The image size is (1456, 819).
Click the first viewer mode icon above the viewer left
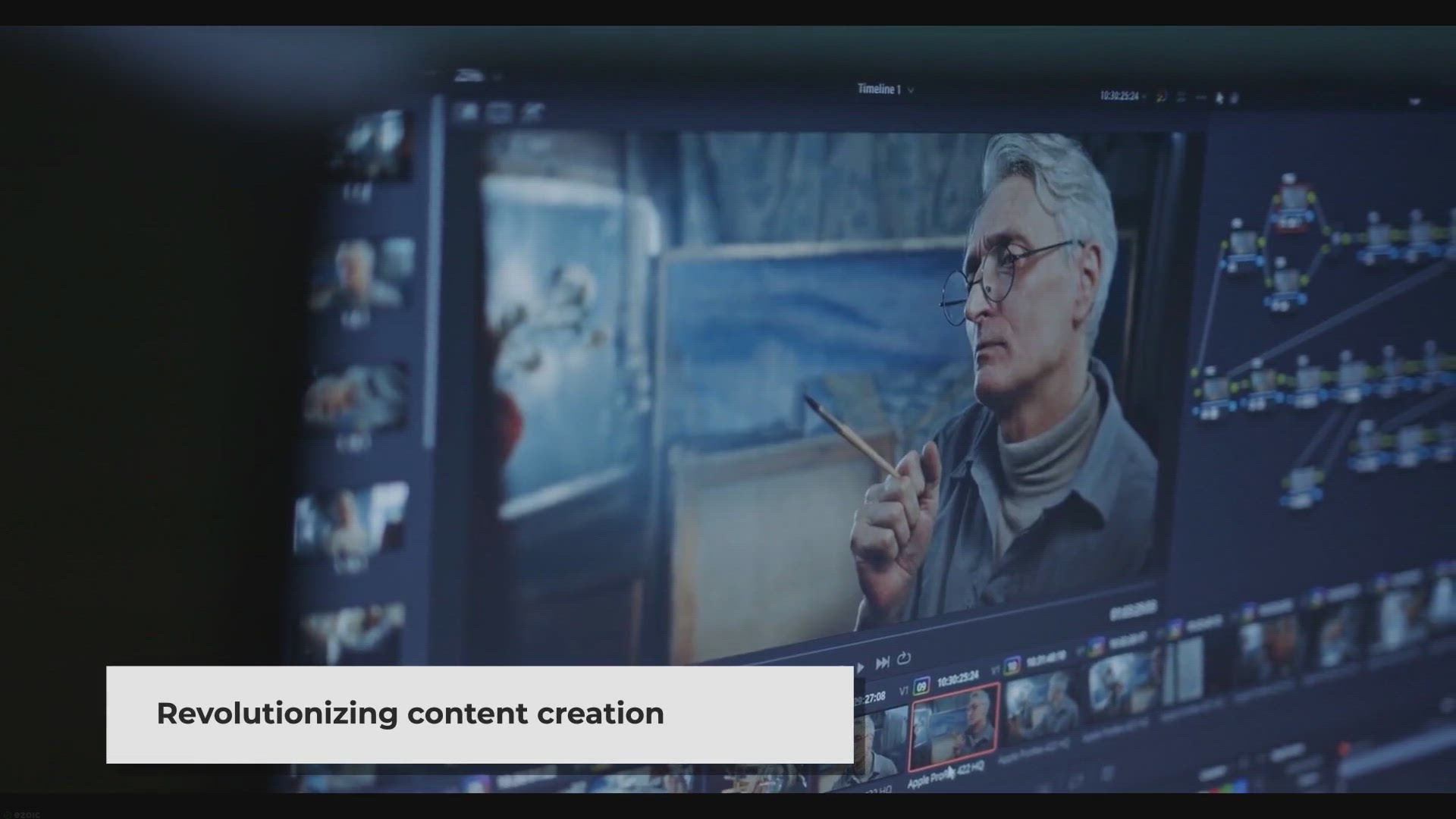click(x=466, y=113)
